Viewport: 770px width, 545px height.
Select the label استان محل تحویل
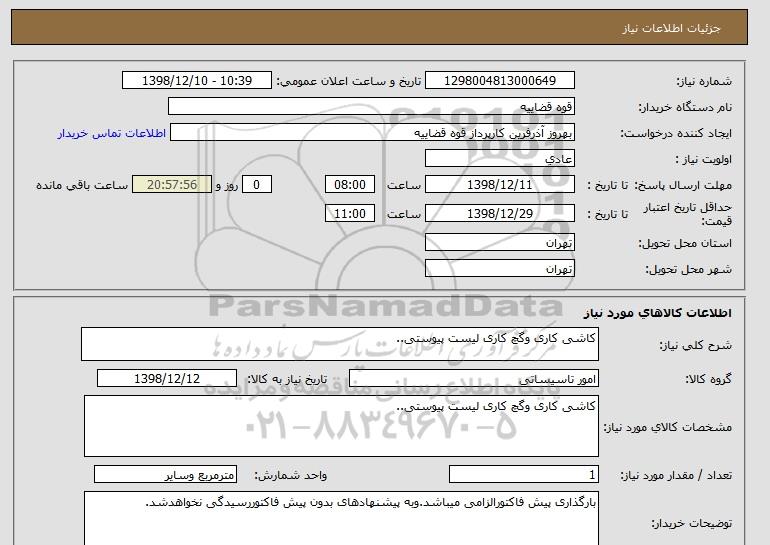coord(685,243)
